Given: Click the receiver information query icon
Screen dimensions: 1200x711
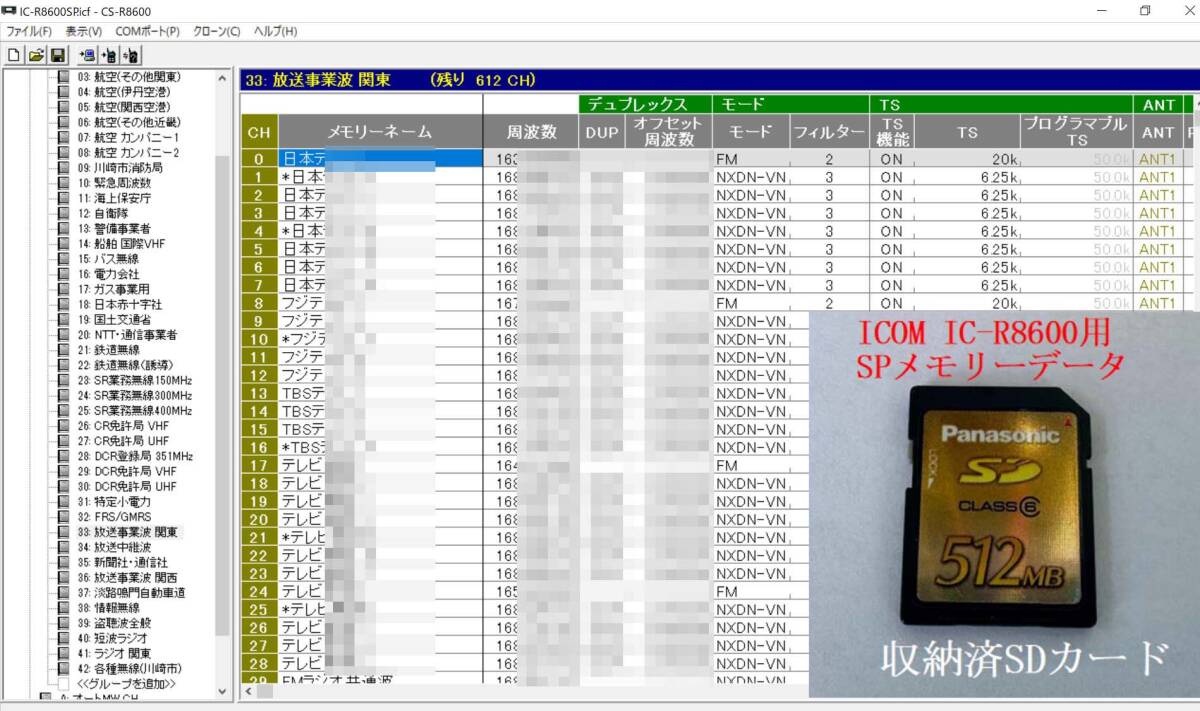Looking at the screenshot, I should click(x=131, y=55).
